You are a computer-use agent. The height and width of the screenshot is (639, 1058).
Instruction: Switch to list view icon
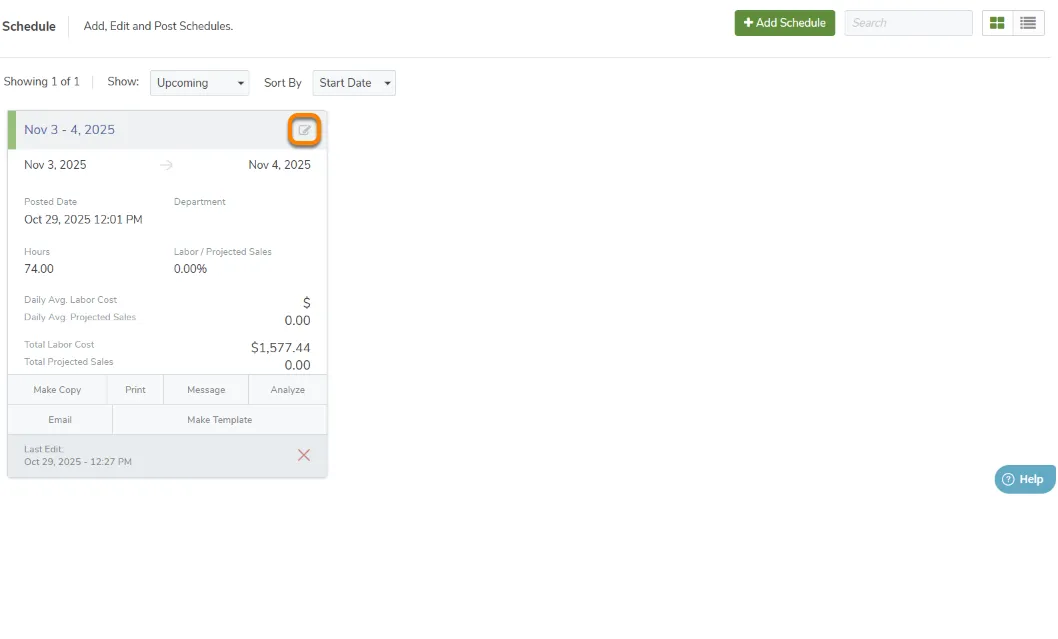click(1028, 23)
